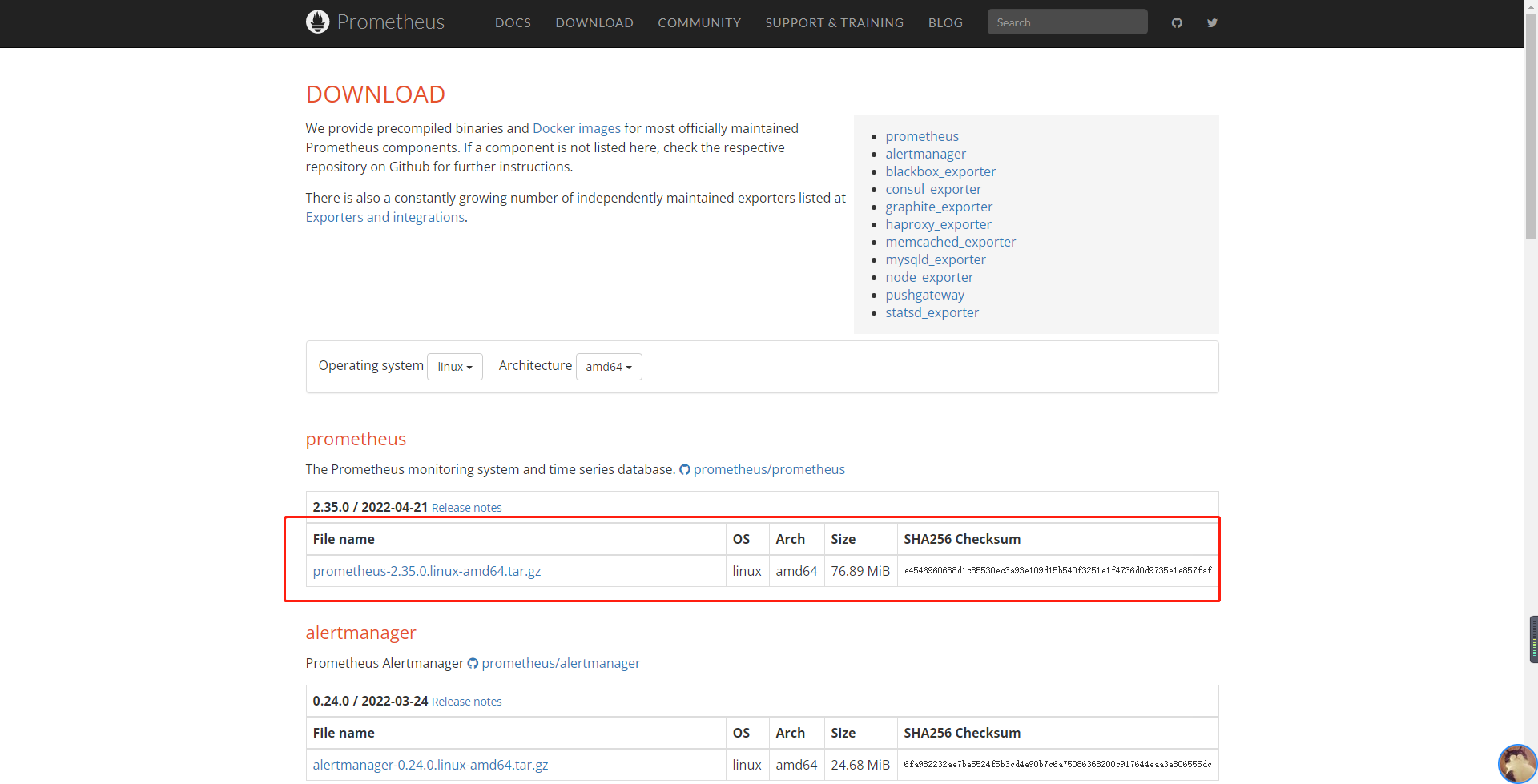The image size is (1538, 784).
Task: Jump to memcached_exporter in the component list
Action: coord(951,242)
